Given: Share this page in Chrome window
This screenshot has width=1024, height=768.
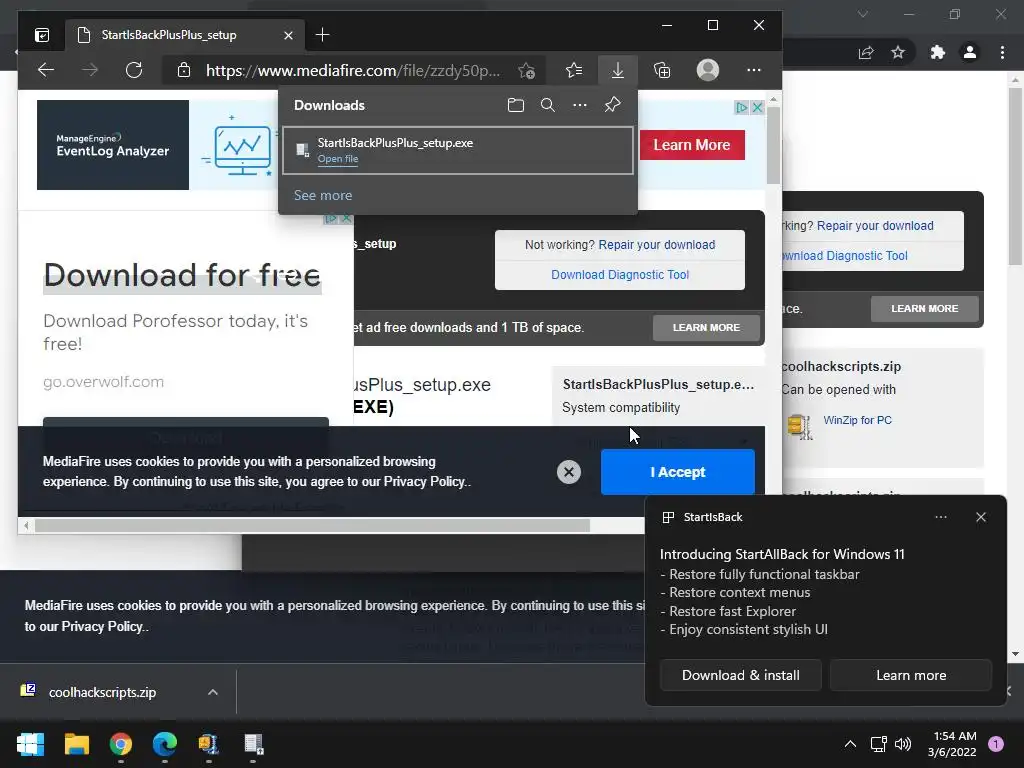Looking at the screenshot, I should click(x=866, y=52).
